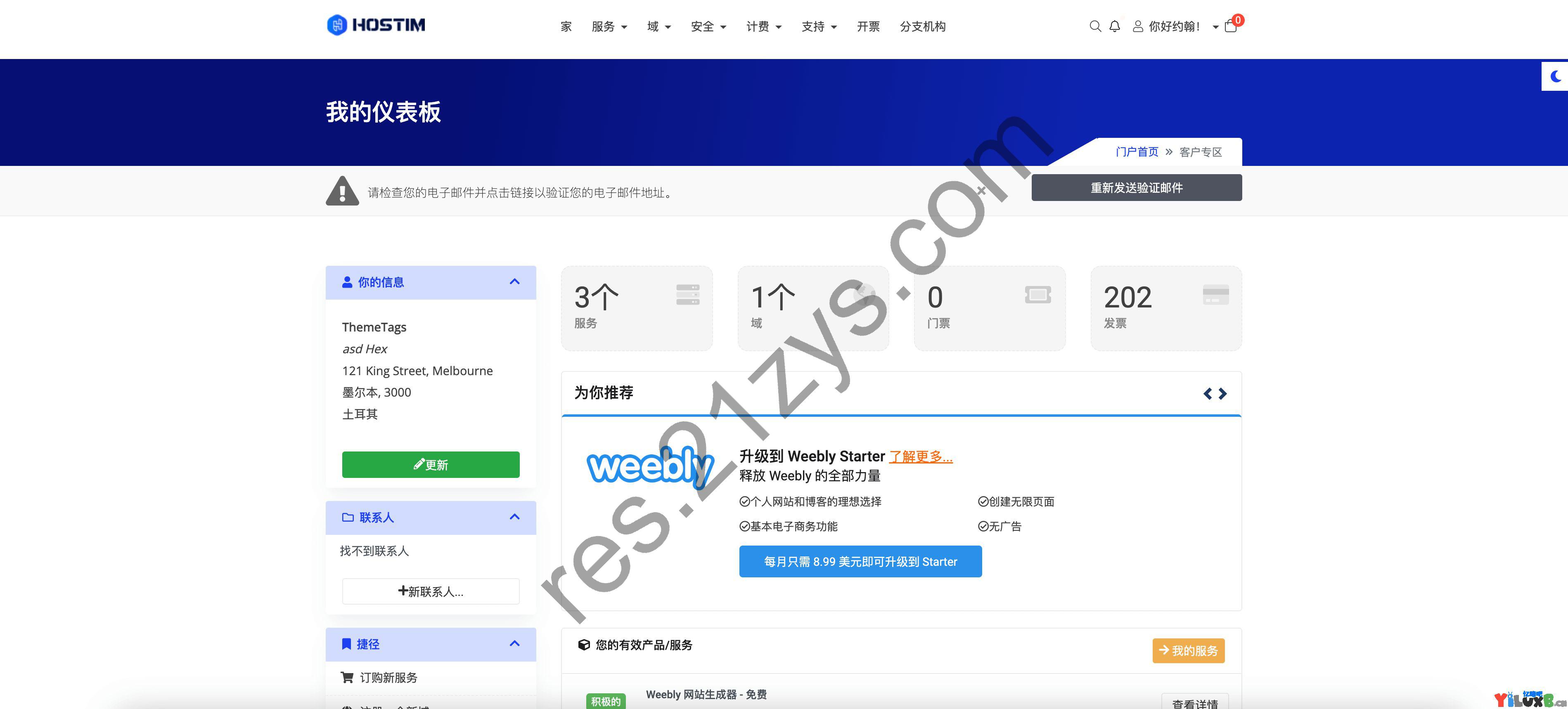Click the services server icon
1568x709 pixels.
[688, 295]
